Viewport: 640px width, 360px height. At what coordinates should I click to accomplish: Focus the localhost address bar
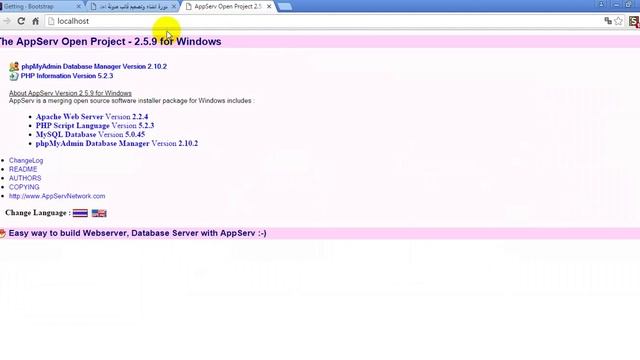[x=327, y=21]
